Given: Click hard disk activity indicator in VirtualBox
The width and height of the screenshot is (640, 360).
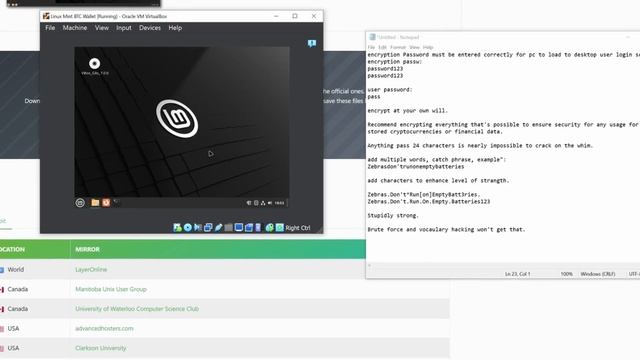Looking at the screenshot, I should (x=177, y=228).
